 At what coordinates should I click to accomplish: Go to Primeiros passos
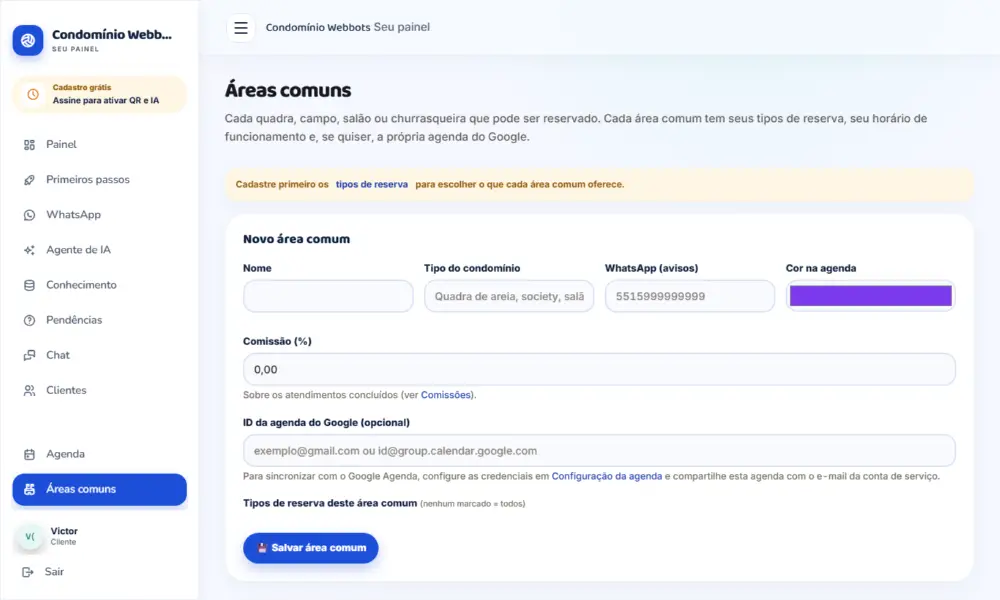(x=99, y=180)
